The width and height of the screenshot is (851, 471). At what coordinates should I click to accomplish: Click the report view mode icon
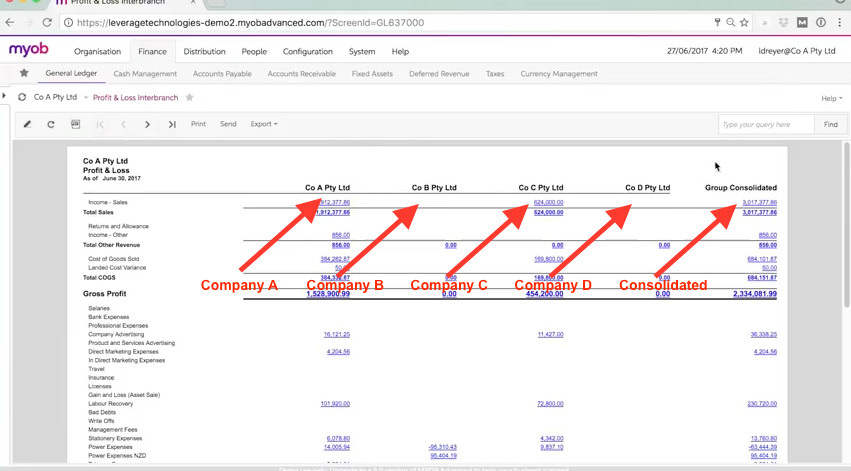click(75, 124)
